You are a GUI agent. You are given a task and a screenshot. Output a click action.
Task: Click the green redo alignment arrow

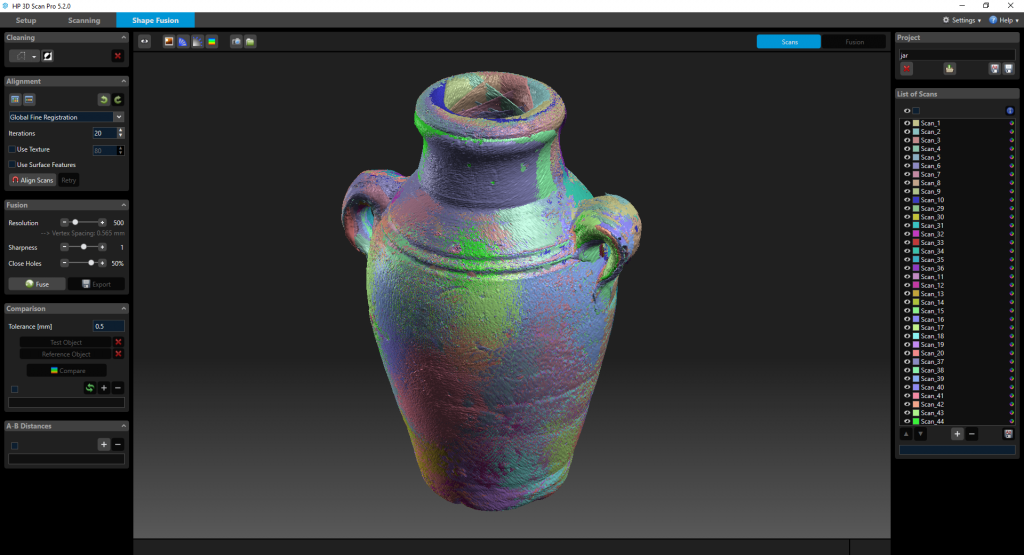click(117, 99)
